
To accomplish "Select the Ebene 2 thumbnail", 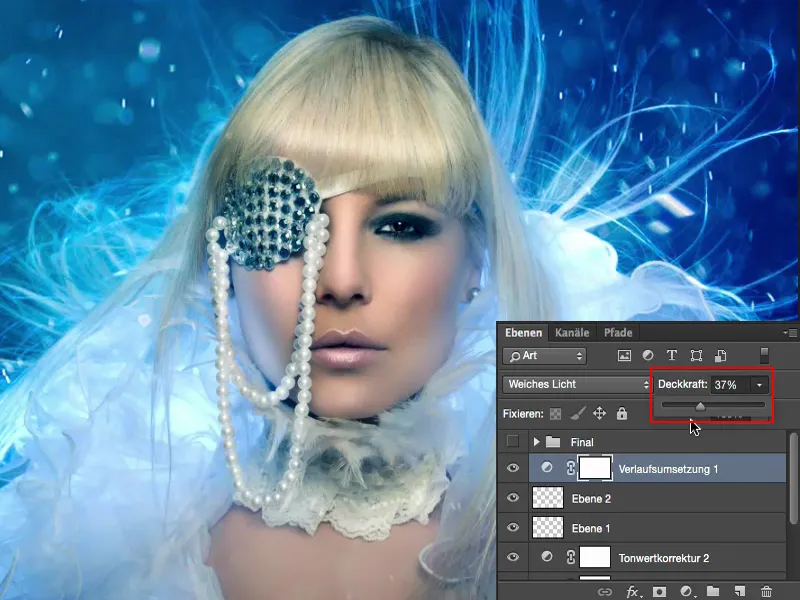I will tap(548, 498).
